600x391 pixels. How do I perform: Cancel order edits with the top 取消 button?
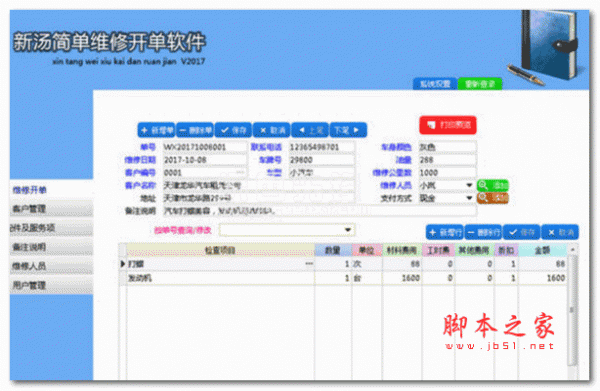pos(272,130)
